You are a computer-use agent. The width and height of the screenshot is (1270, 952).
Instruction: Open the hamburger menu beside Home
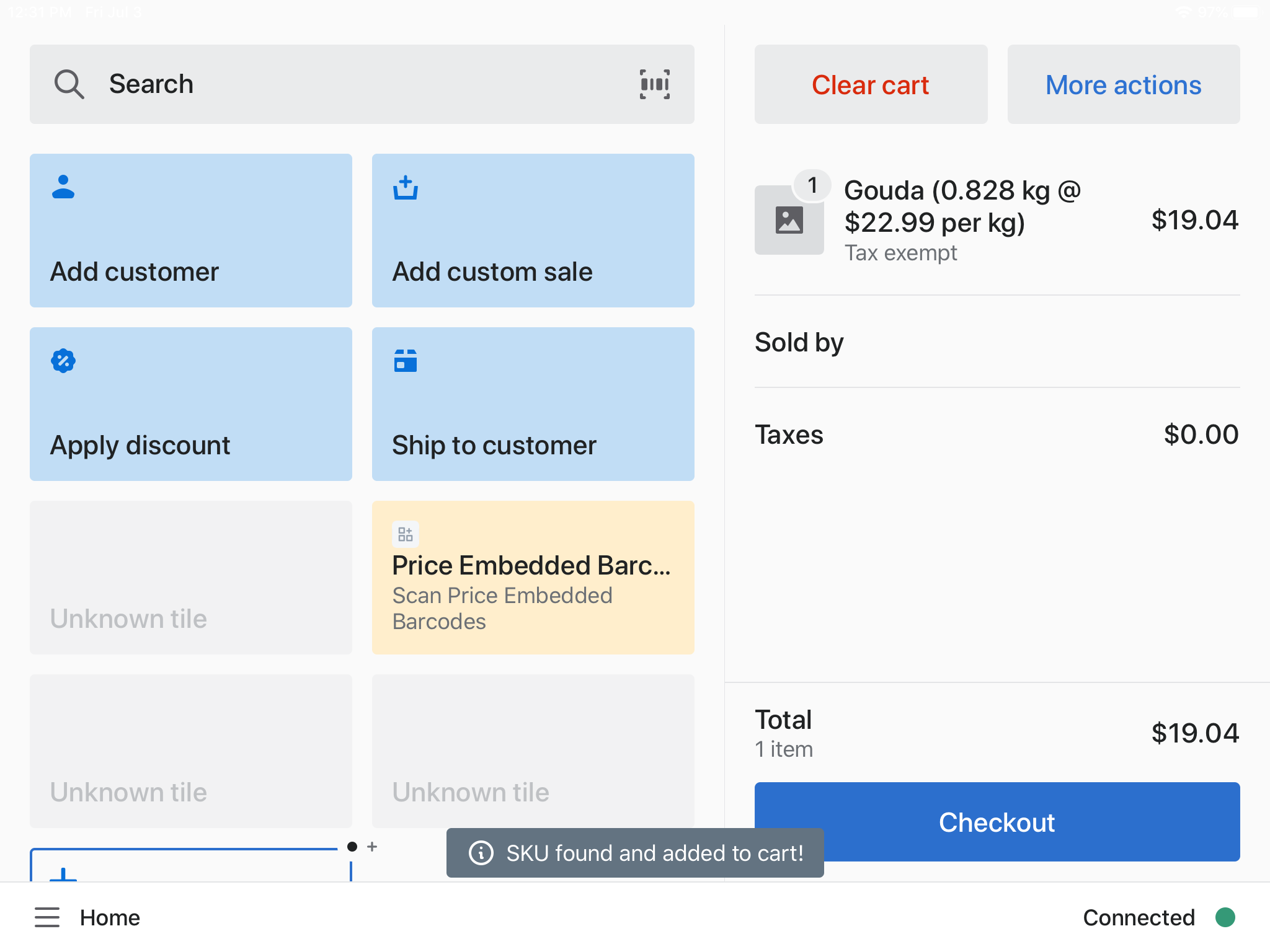47,917
